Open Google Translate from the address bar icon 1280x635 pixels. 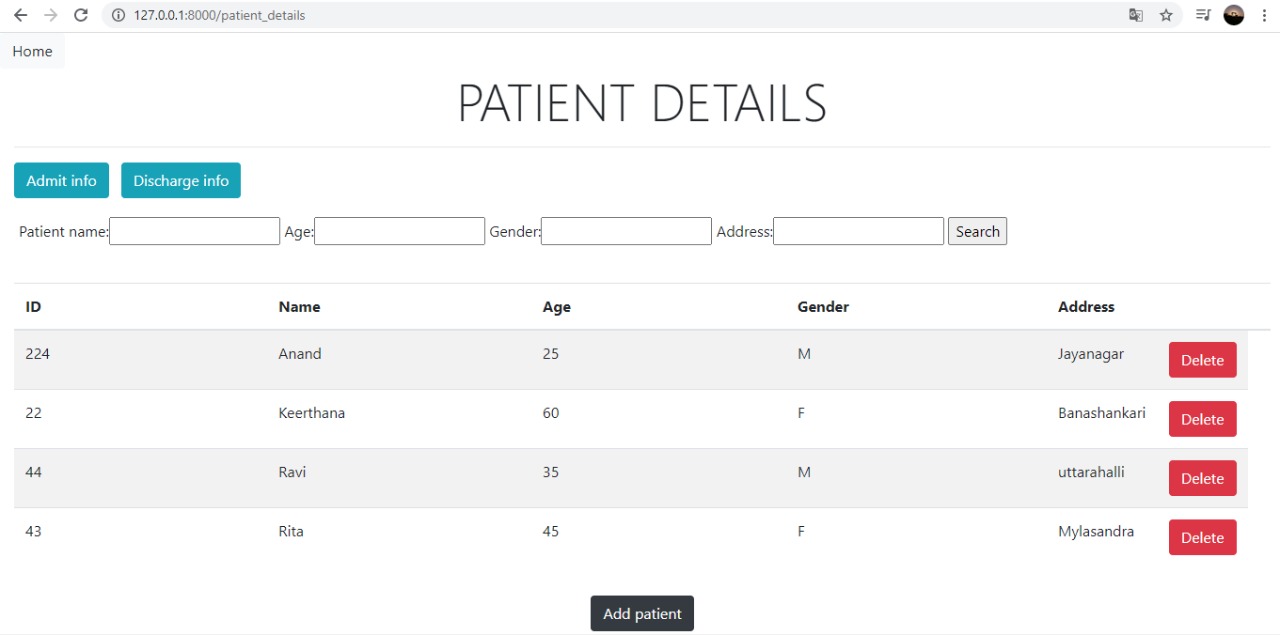(x=1135, y=15)
